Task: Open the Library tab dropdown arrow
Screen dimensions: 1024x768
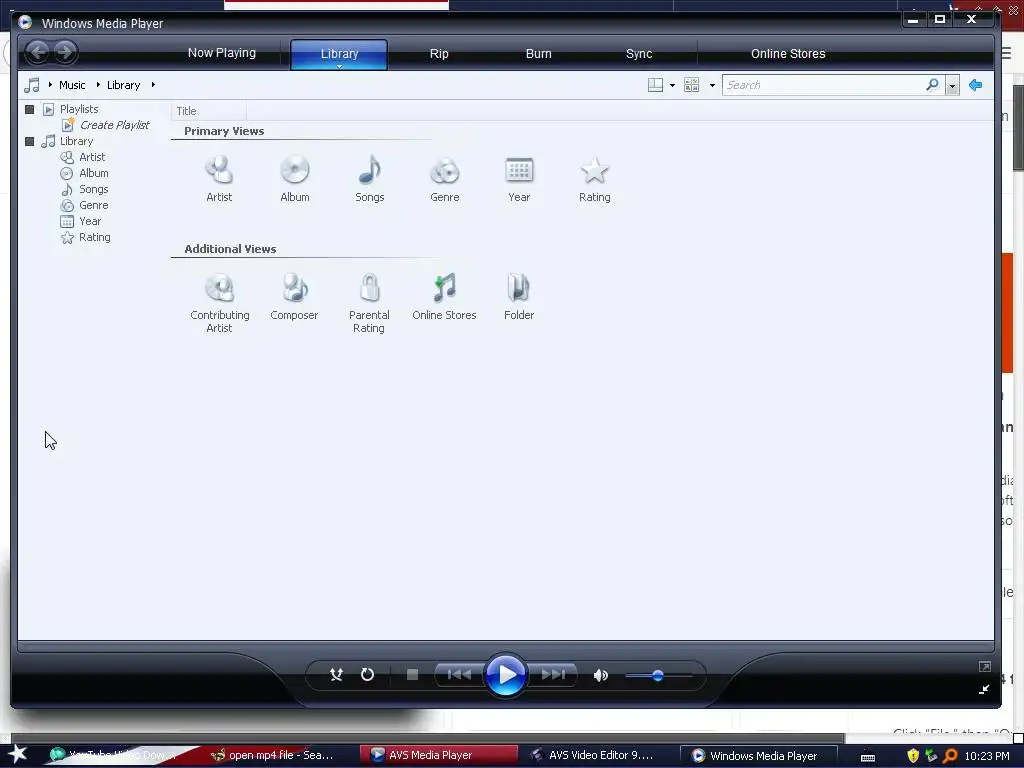Action: pos(339,66)
